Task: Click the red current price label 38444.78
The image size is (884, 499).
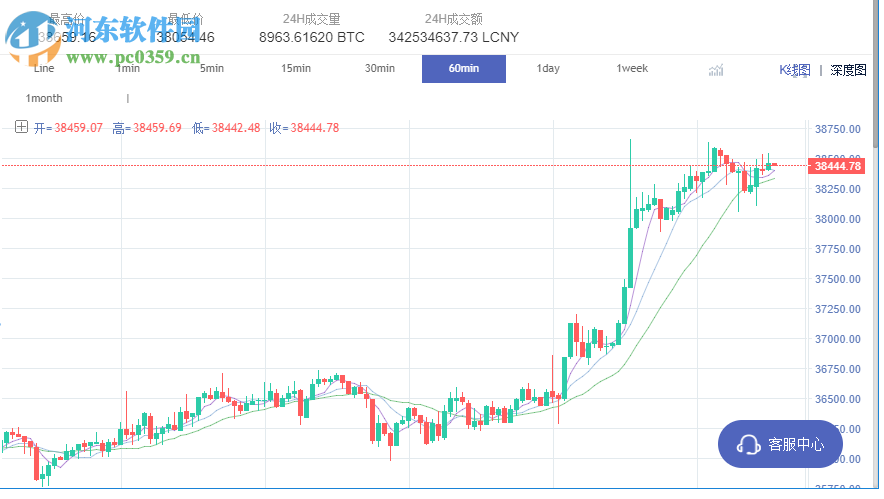Action: tap(835, 167)
